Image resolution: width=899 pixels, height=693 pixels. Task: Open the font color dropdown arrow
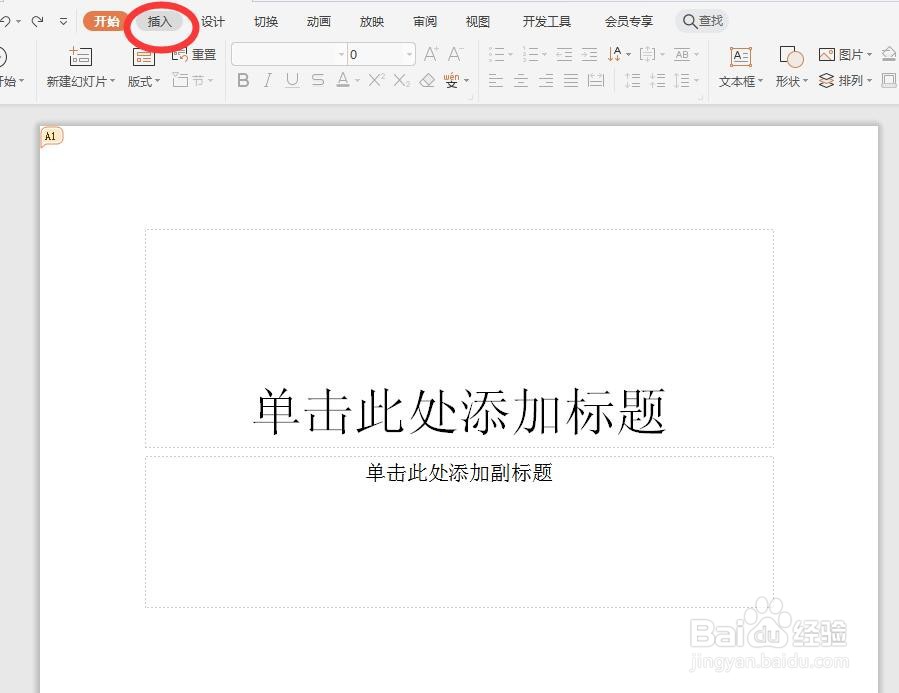click(x=356, y=82)
